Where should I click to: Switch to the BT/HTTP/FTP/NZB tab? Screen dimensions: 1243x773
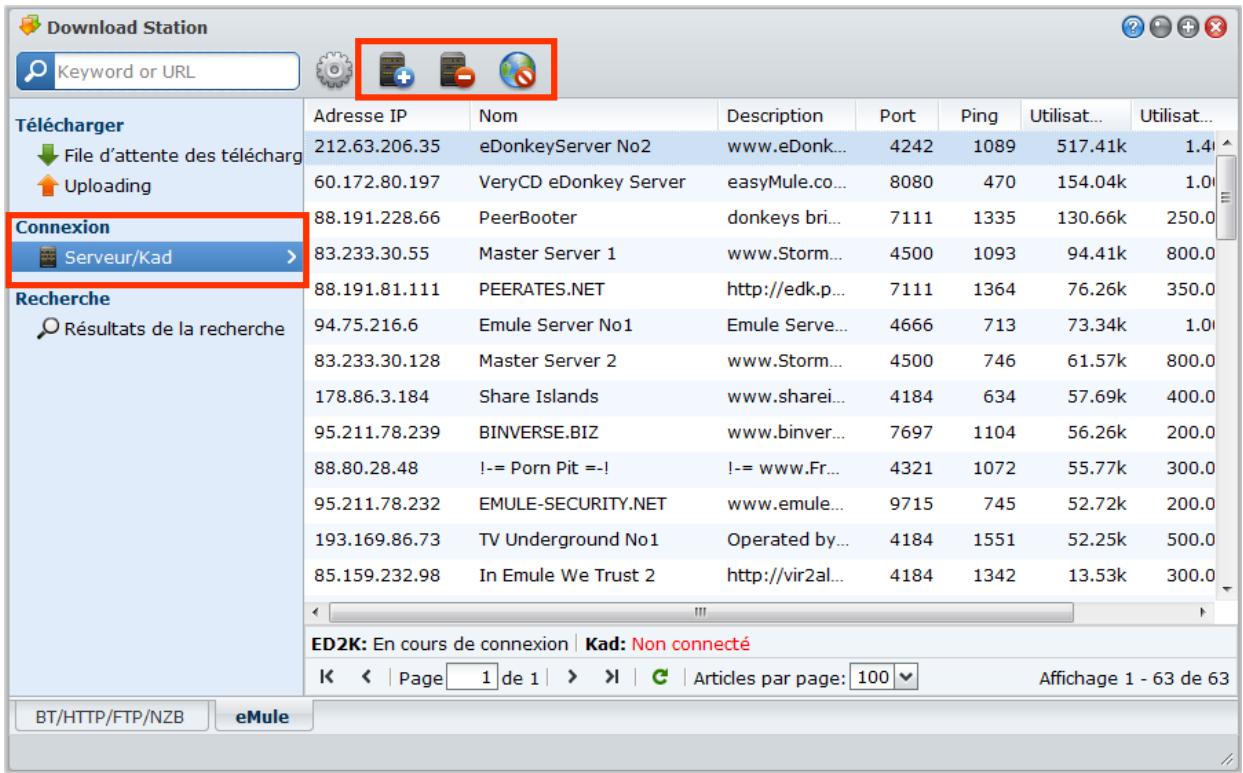(x=113, y=716)
